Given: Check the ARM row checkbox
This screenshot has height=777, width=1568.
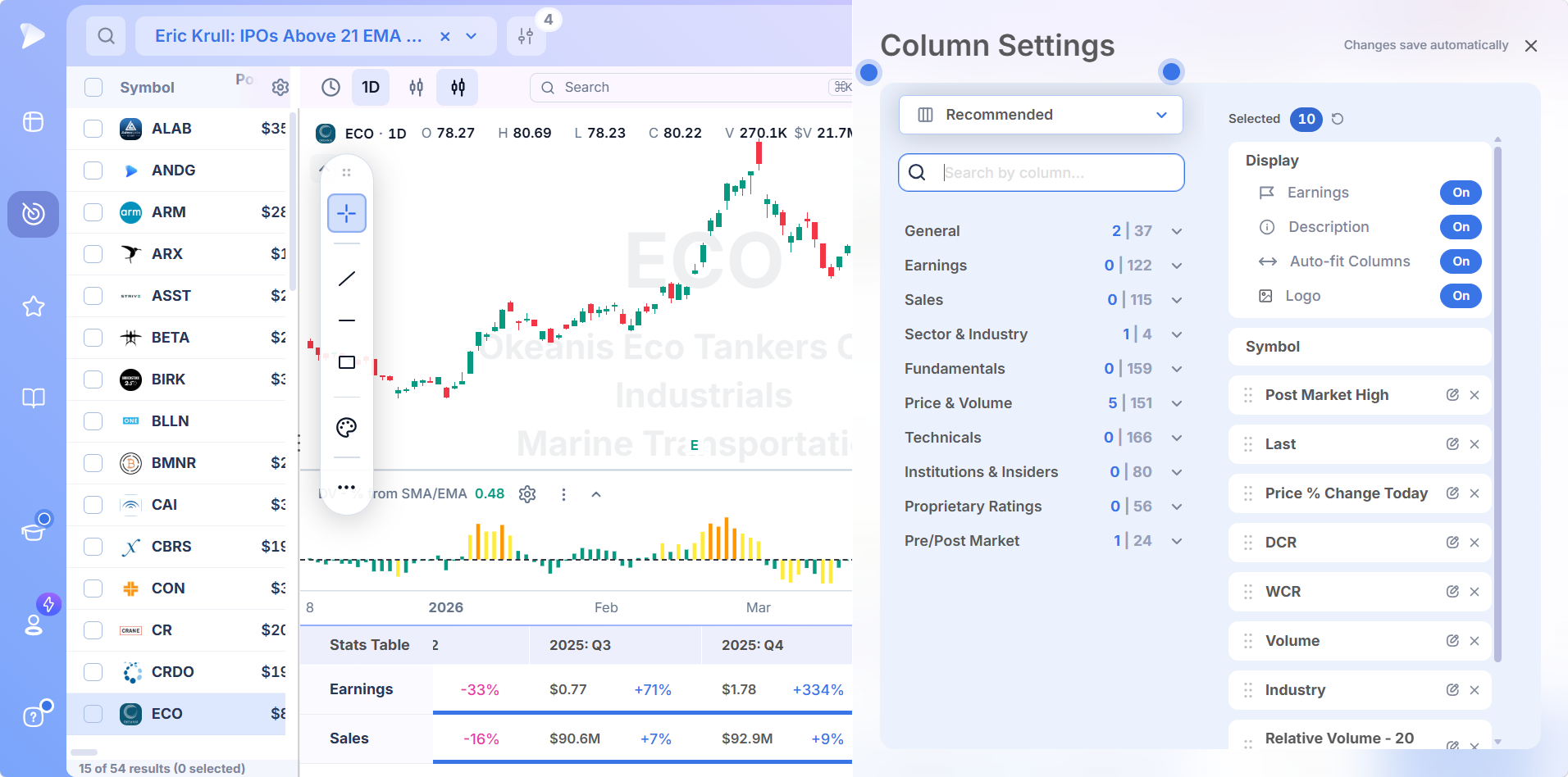Looking at the screenshot, I should (93, 212).
